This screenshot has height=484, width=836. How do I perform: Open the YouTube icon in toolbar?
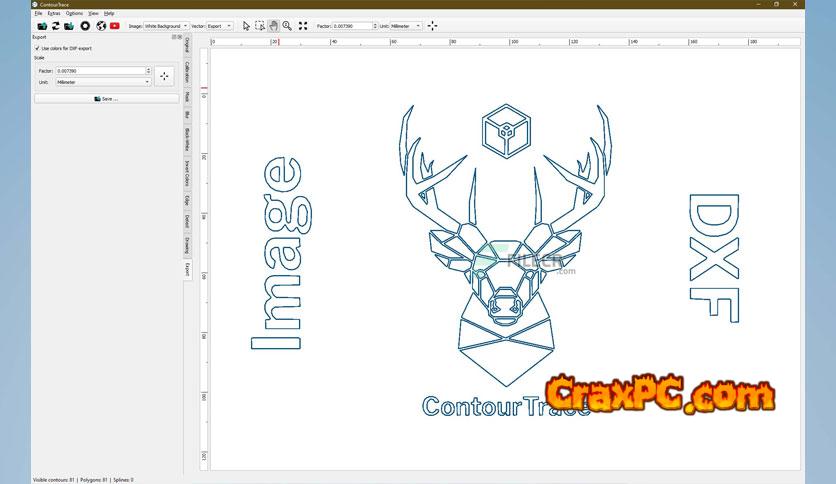click(115, 26)
